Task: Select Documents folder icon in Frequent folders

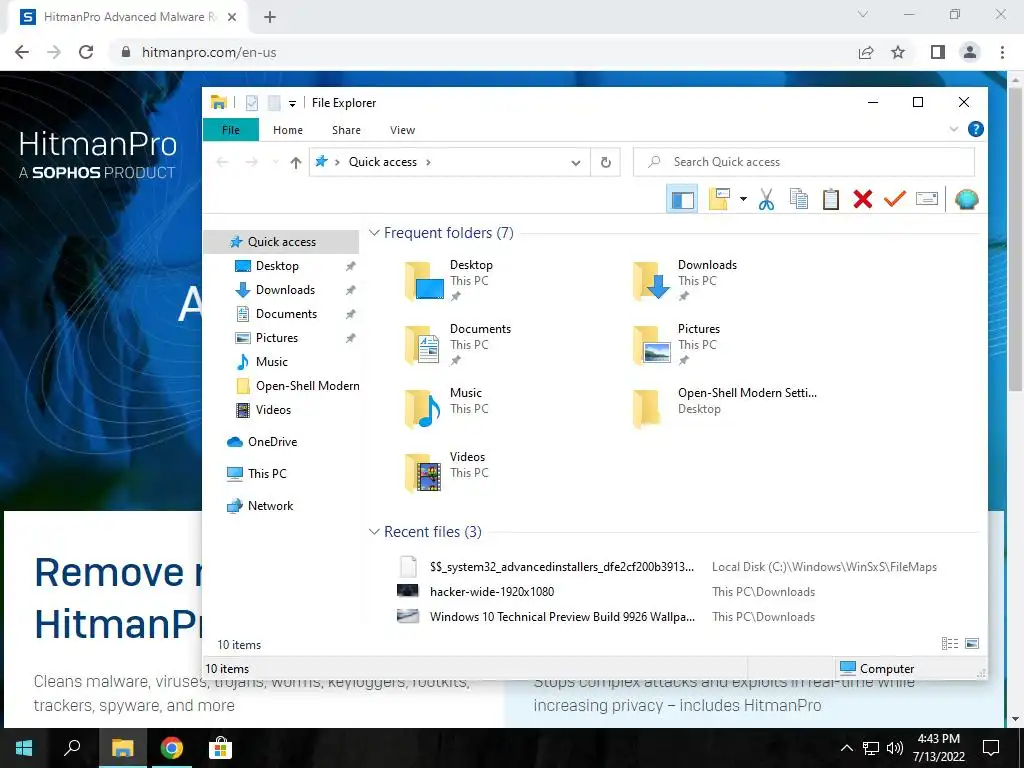Action: (424, 344)
